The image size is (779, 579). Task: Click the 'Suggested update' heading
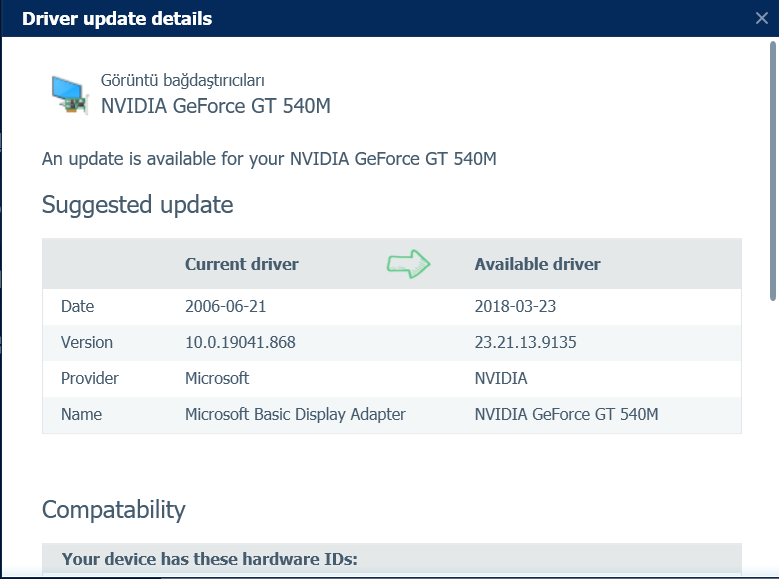point(137,205)
